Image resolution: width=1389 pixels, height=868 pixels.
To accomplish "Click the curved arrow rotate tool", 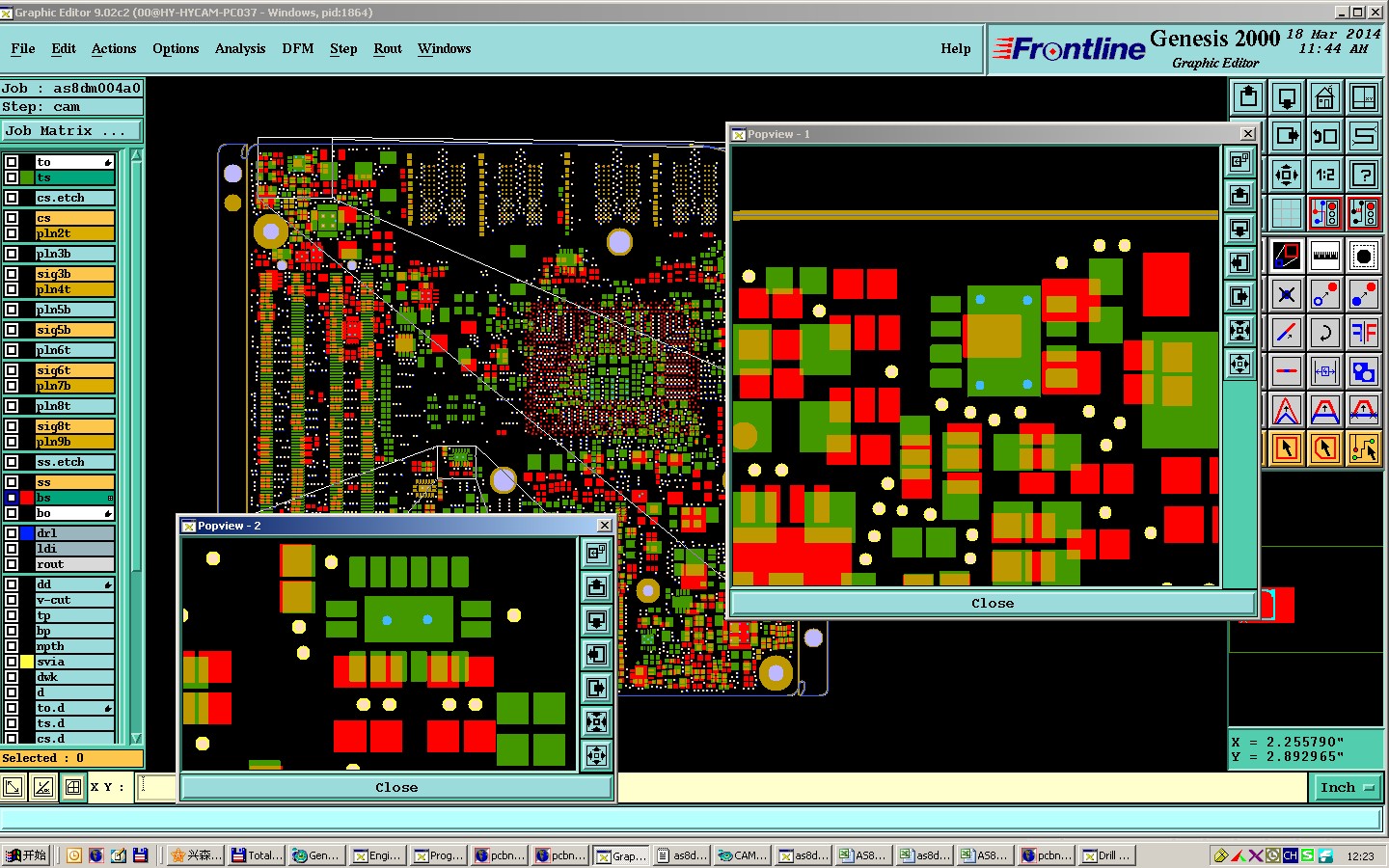I will click(x=1325, y=333).
